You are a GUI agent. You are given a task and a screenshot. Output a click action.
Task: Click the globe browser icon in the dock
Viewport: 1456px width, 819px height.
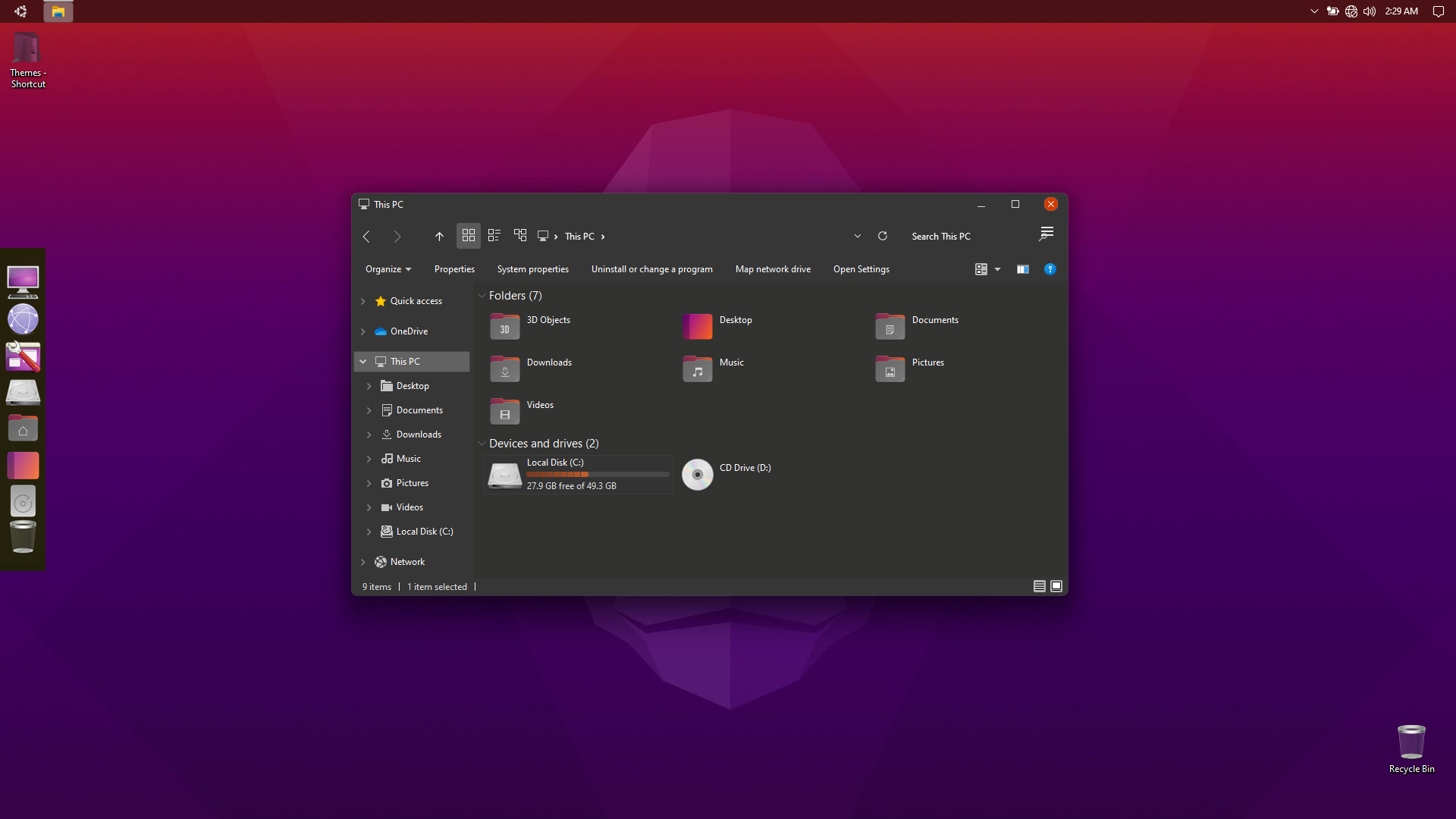point(23,319)
